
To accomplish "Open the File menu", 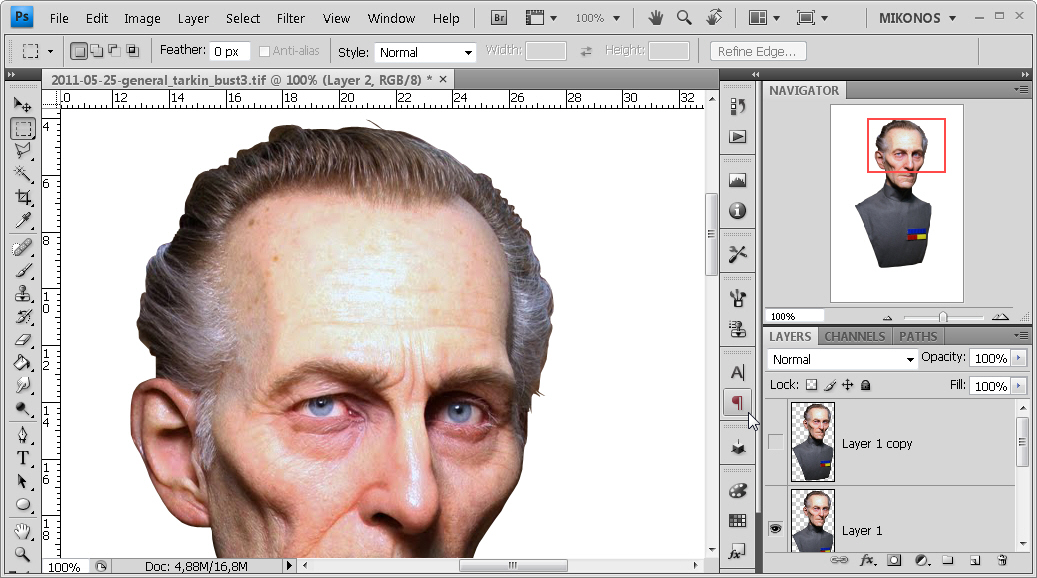I will pos(59,19).
